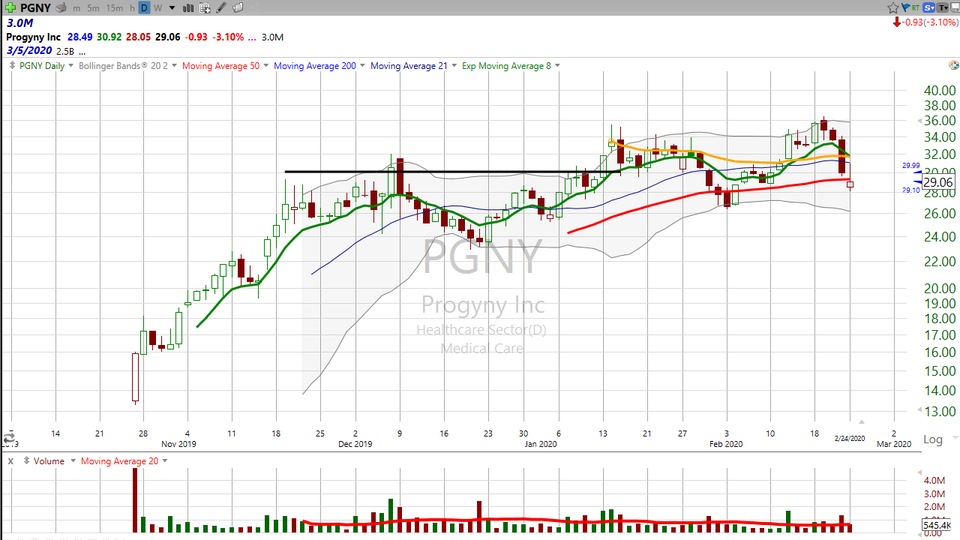Expand the Moving Average 200 dropdown

coord(362,66)
